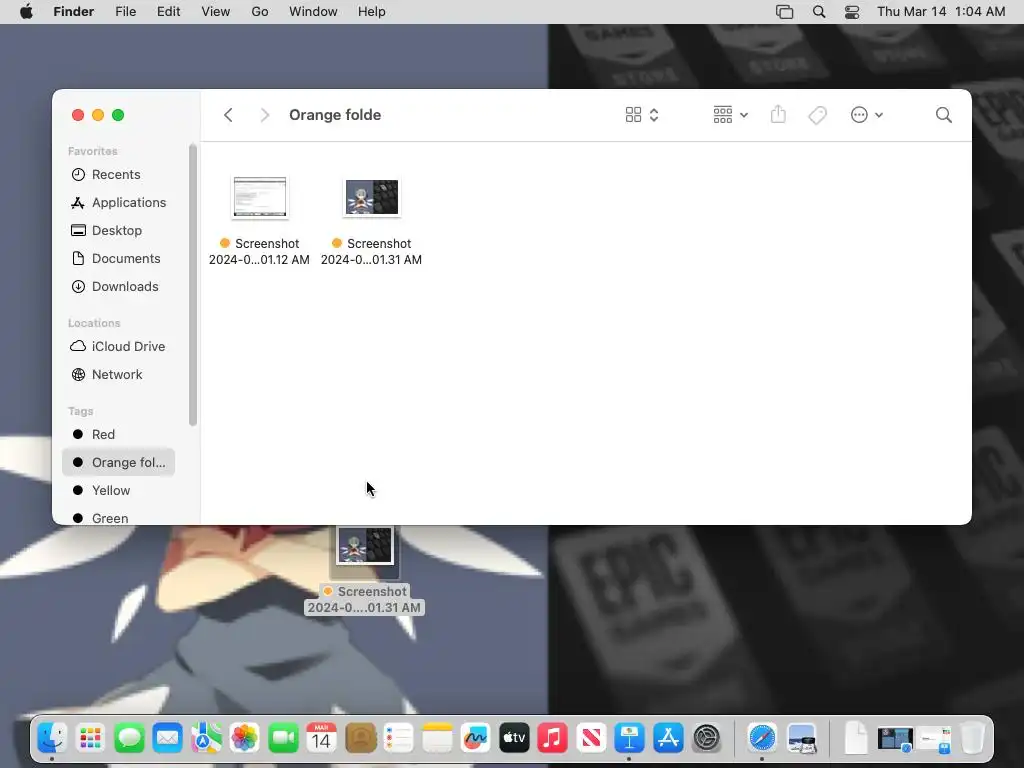Select the Yellow tag
This screenshot has height=768, width=1024.
[118, 490]
